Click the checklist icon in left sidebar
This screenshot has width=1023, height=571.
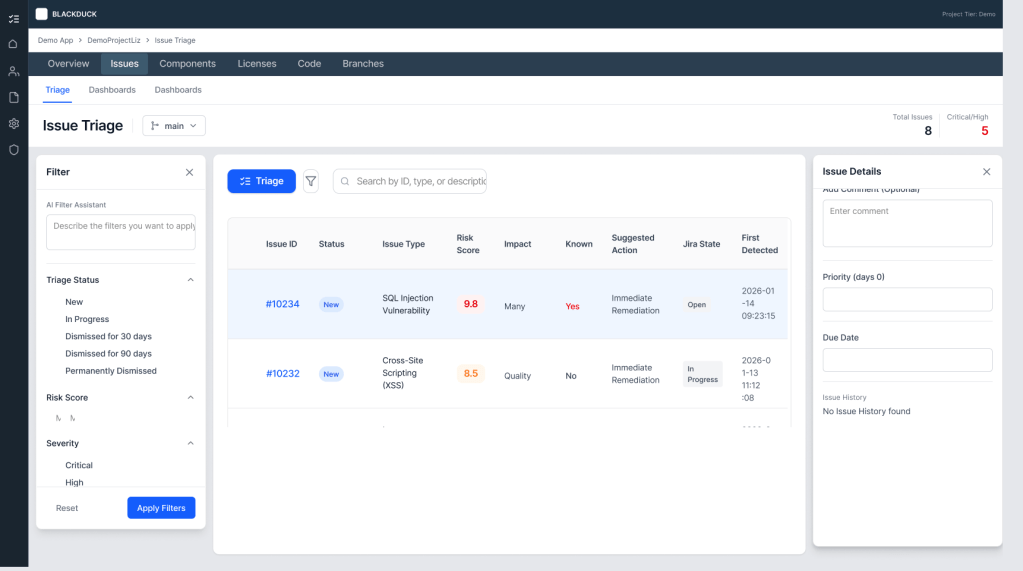pos(13,18)
